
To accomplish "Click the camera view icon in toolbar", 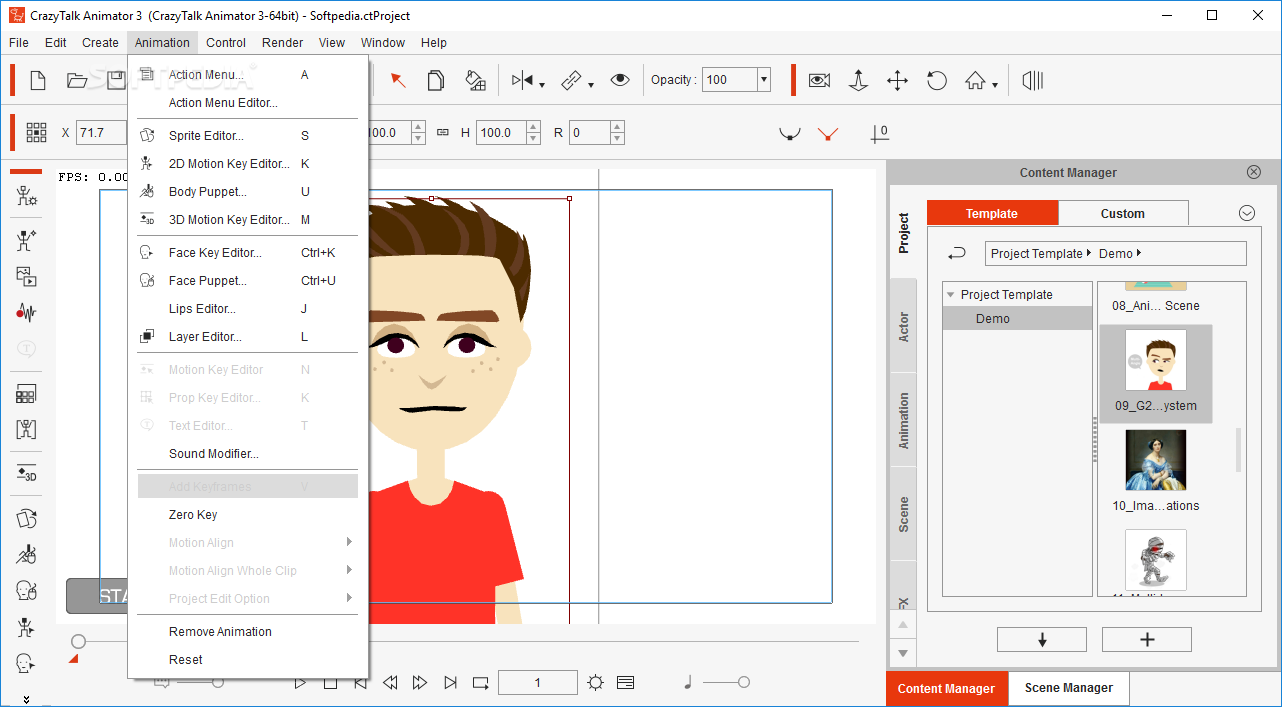I will click(819, 81).
